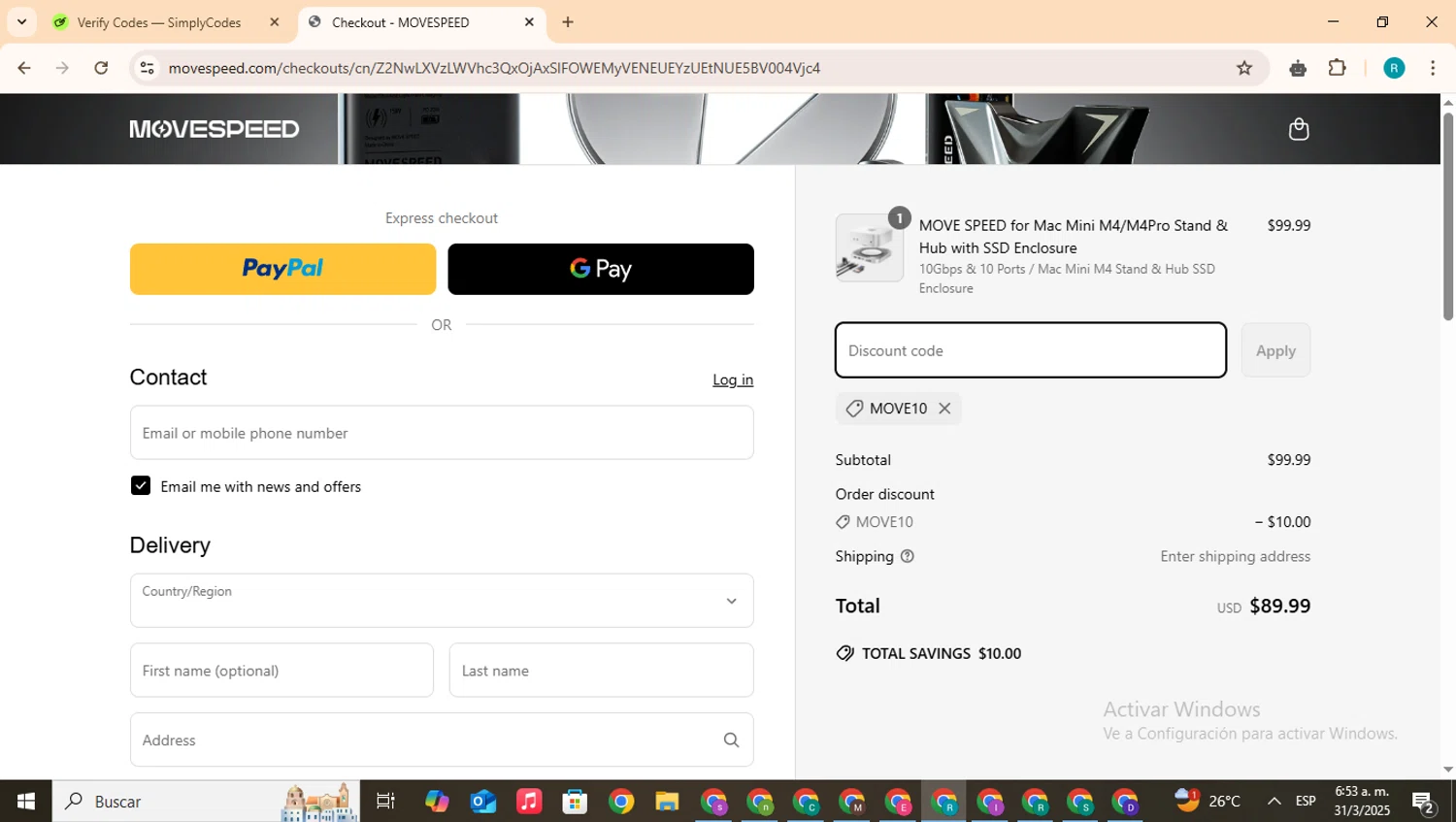This screenshot has height=822, width=1456.
Task: Click the Total $89.99 amount
Action: [x=1279, y=607]
